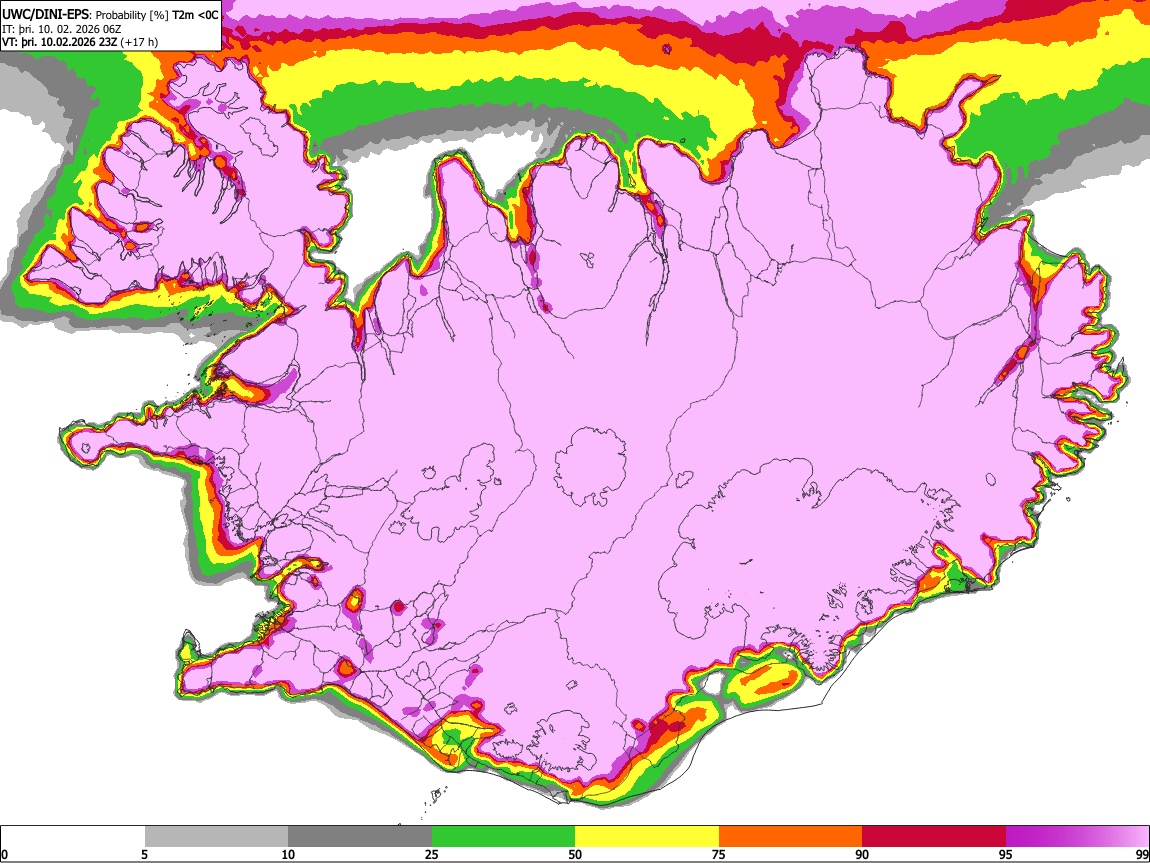Screen dimensions: 1150x863
Task: Click legend tick value '75'
Action: click(719, 854)
